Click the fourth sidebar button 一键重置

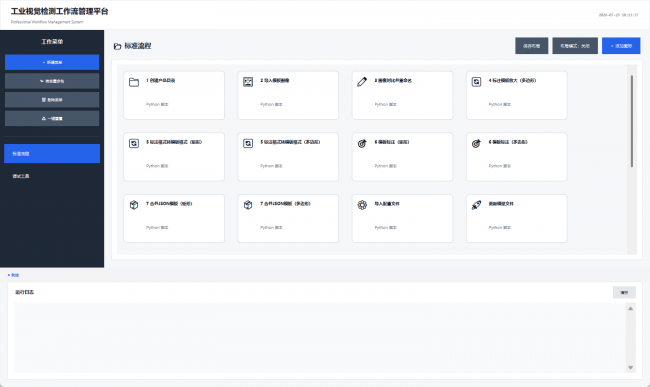pos(52,119)
